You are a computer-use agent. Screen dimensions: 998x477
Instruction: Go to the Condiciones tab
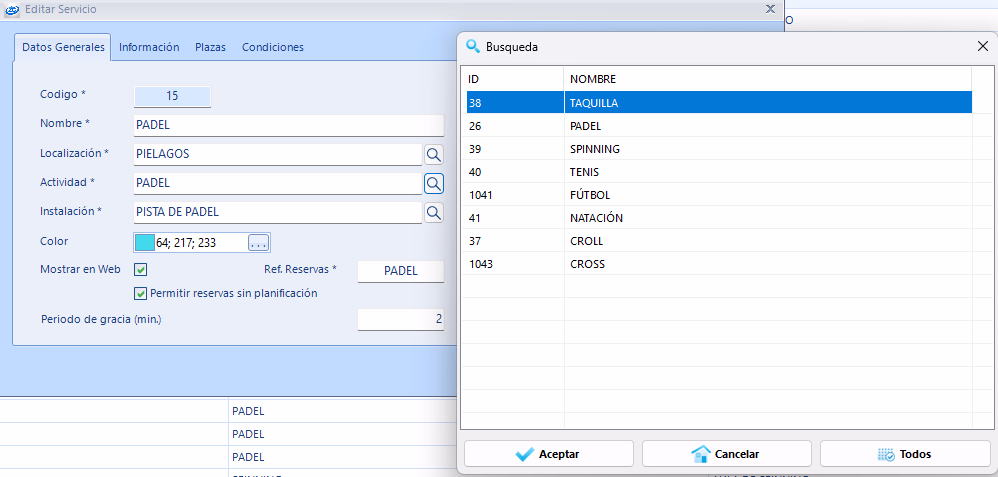click(273, 47)
